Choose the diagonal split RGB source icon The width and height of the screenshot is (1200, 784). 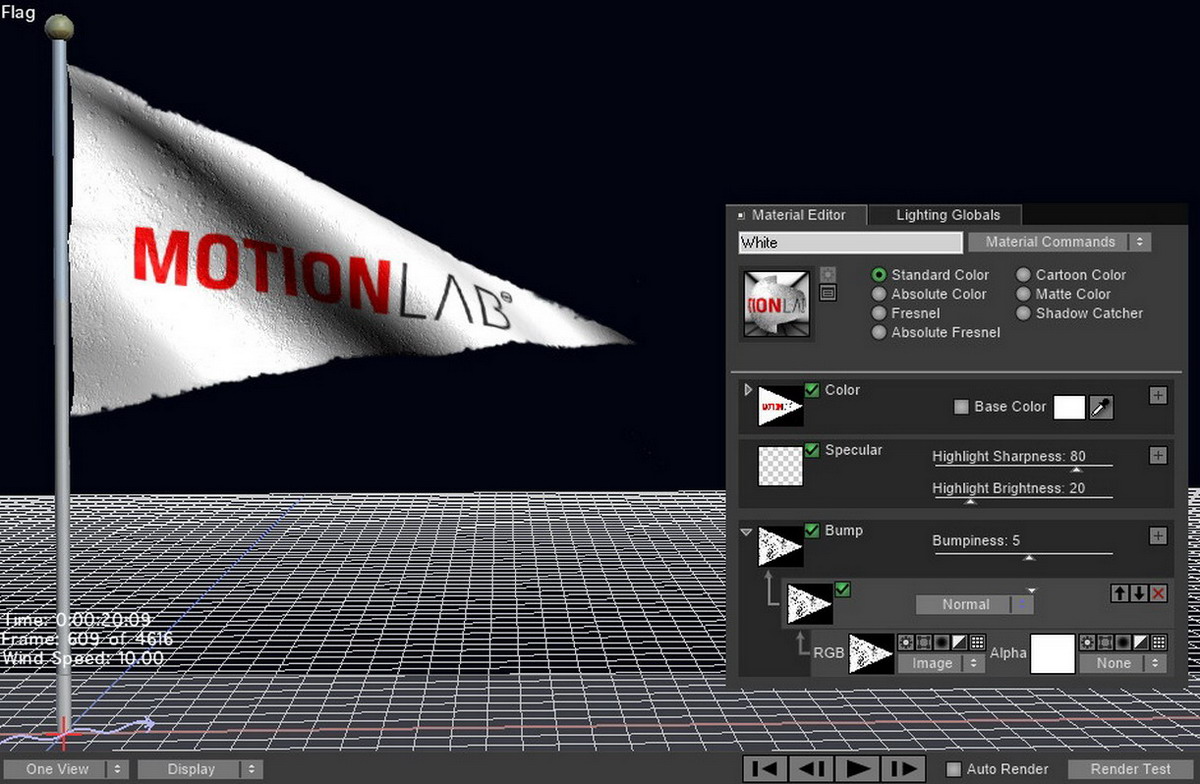[960, 642]
